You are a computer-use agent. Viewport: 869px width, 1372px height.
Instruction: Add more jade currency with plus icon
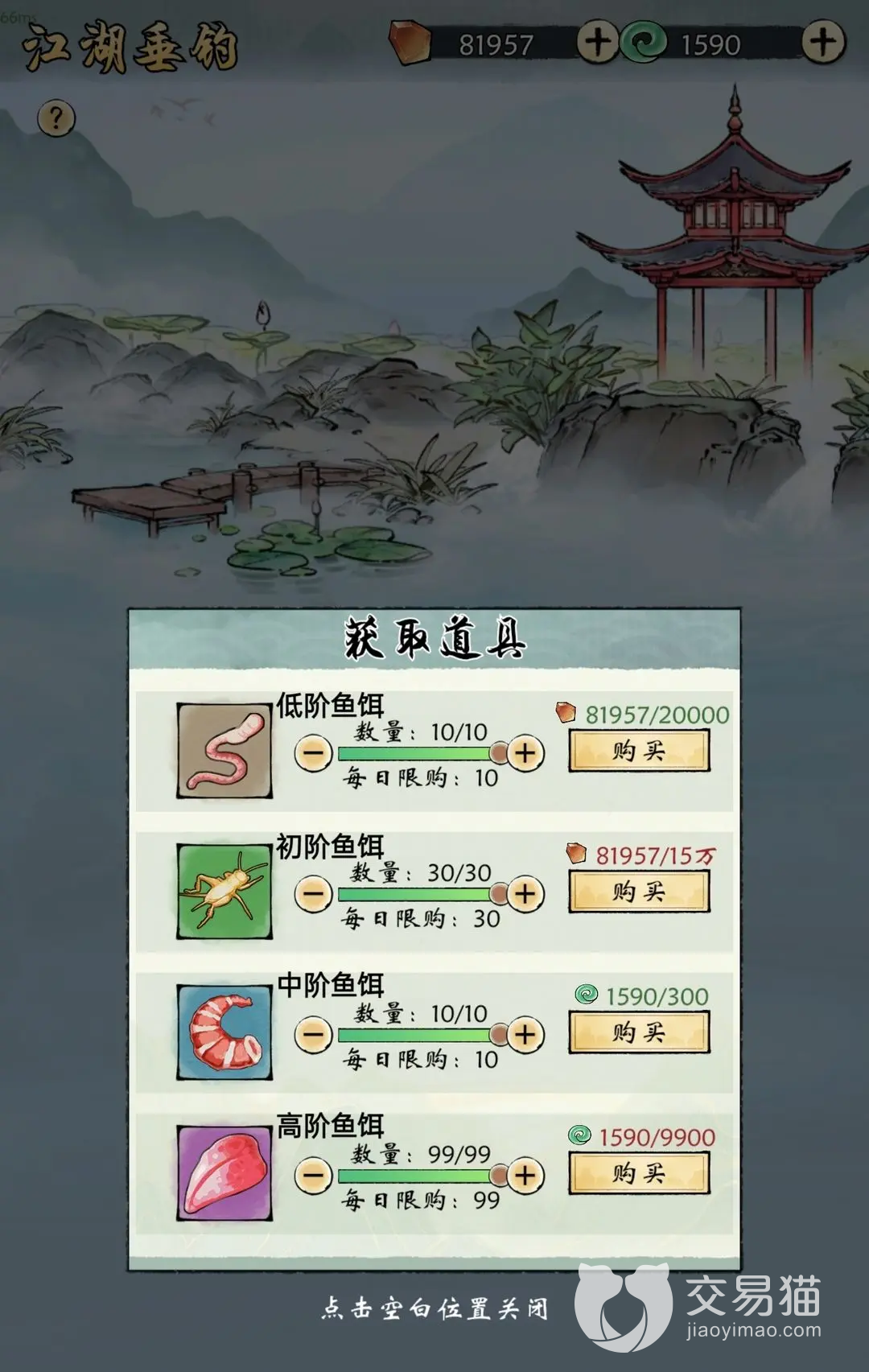[x=823, y=42]
